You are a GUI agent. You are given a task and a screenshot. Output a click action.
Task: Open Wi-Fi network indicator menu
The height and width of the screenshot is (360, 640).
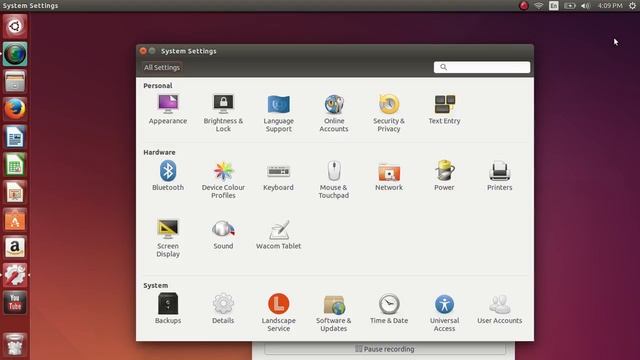(x=539, y=6)
